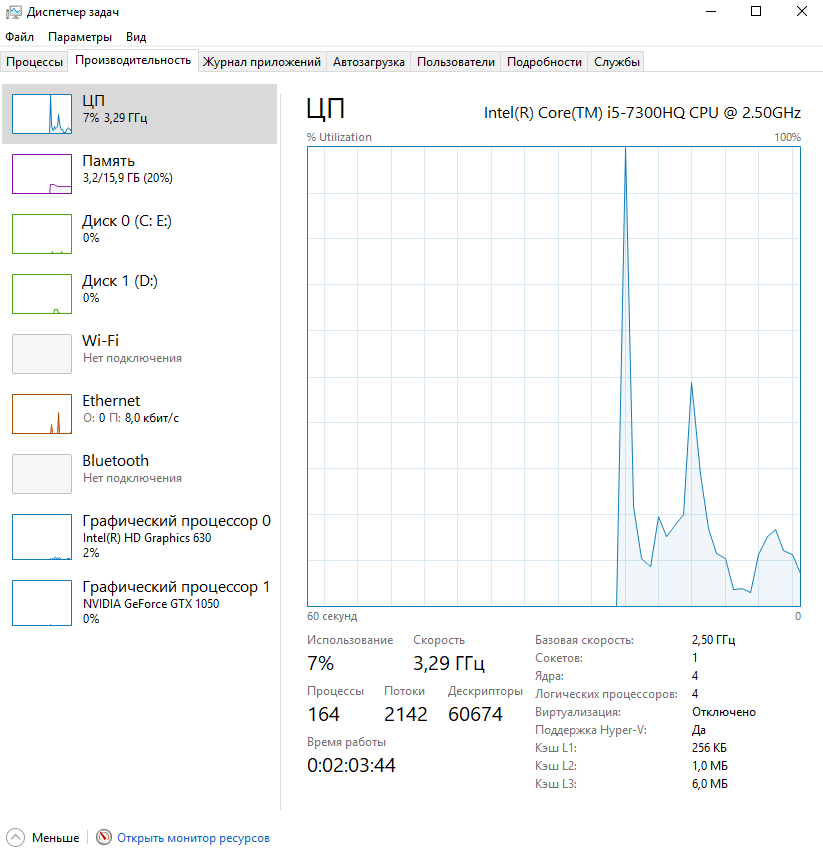Open the Службы tab

[616, 62]
